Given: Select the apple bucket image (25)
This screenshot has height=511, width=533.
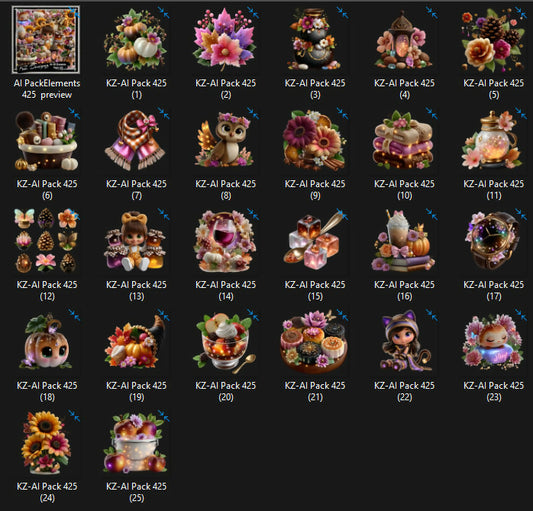Looking at the screenshot, I should [x=136, y=443].
